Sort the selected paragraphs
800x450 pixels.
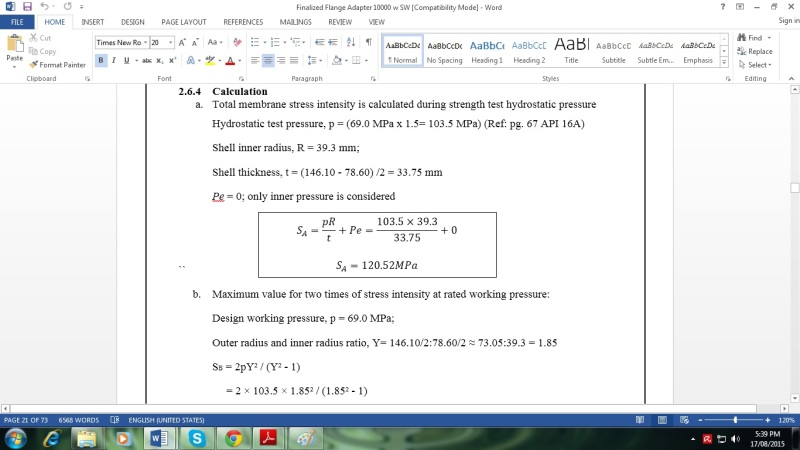click(351, 42)
